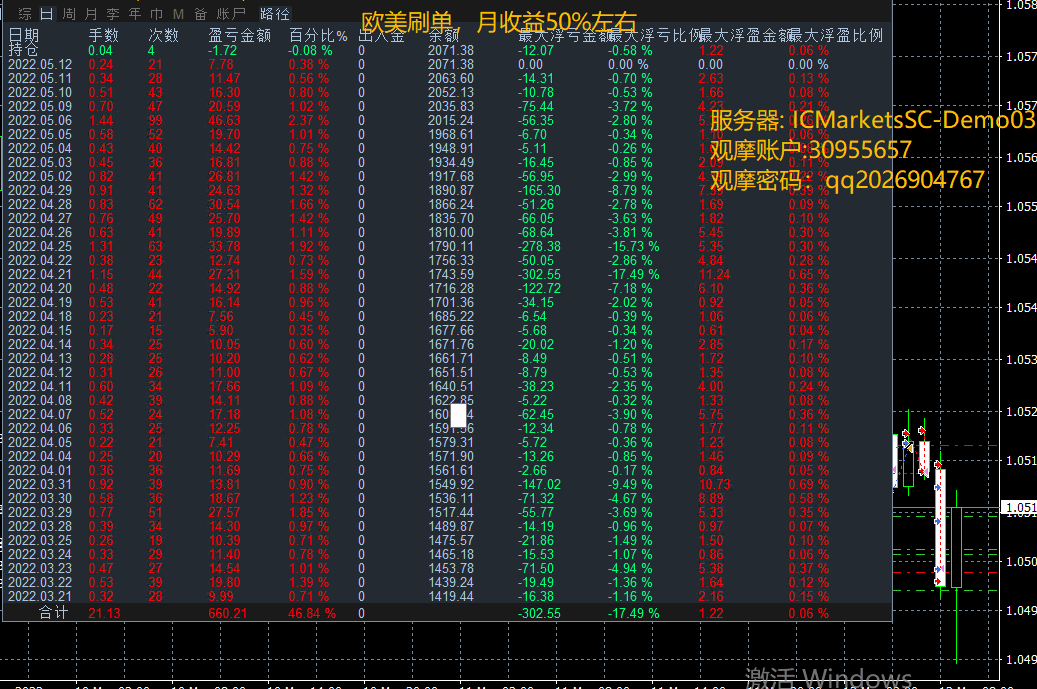This screenshot has height=689, width=1037.
Task: Select the 日 daily tab
Action: click(x=46, y=14)
